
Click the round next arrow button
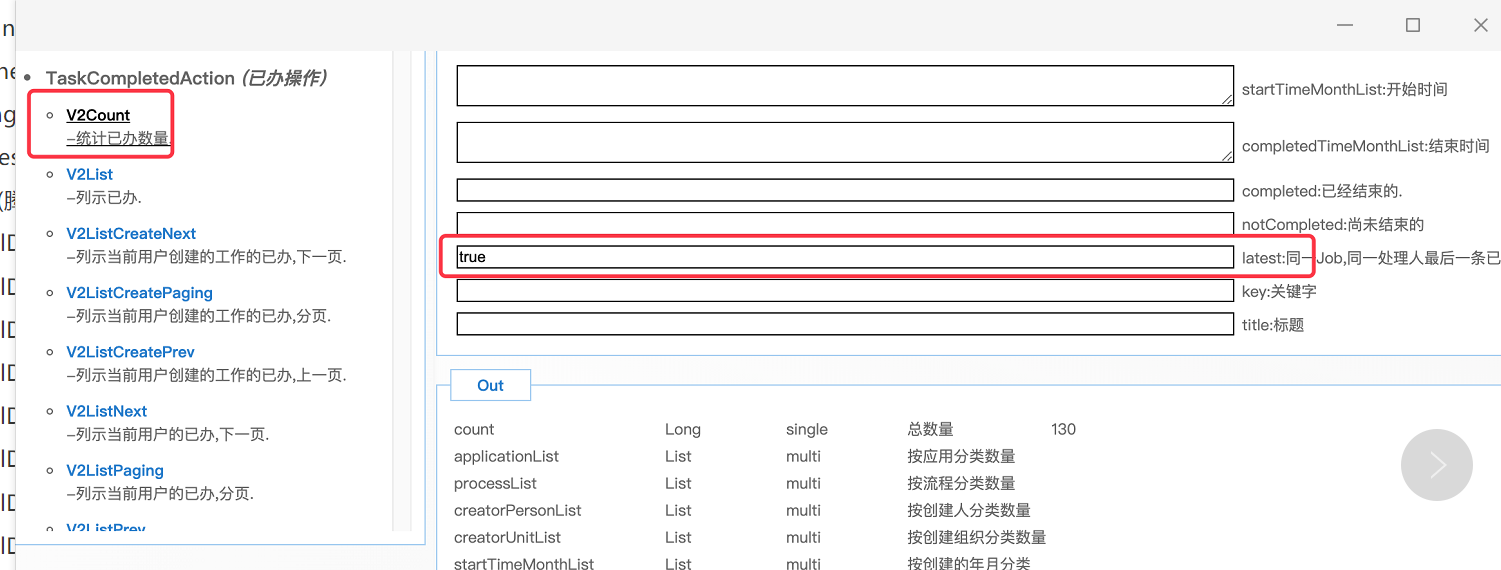coord(1437,465)
